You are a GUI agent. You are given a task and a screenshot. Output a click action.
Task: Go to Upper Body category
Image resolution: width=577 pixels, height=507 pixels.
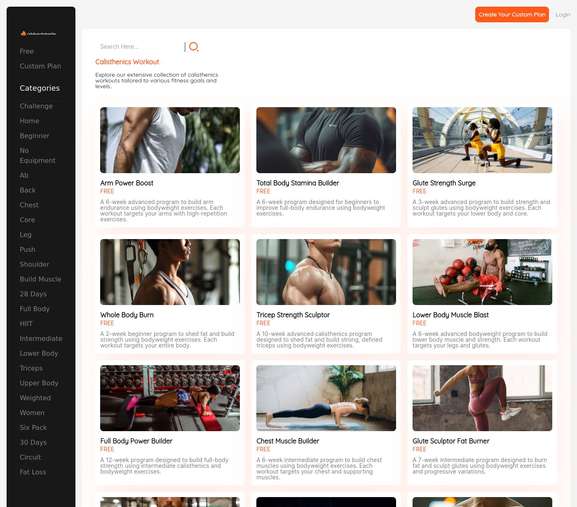pyautogui.click(x=39, y=383)
